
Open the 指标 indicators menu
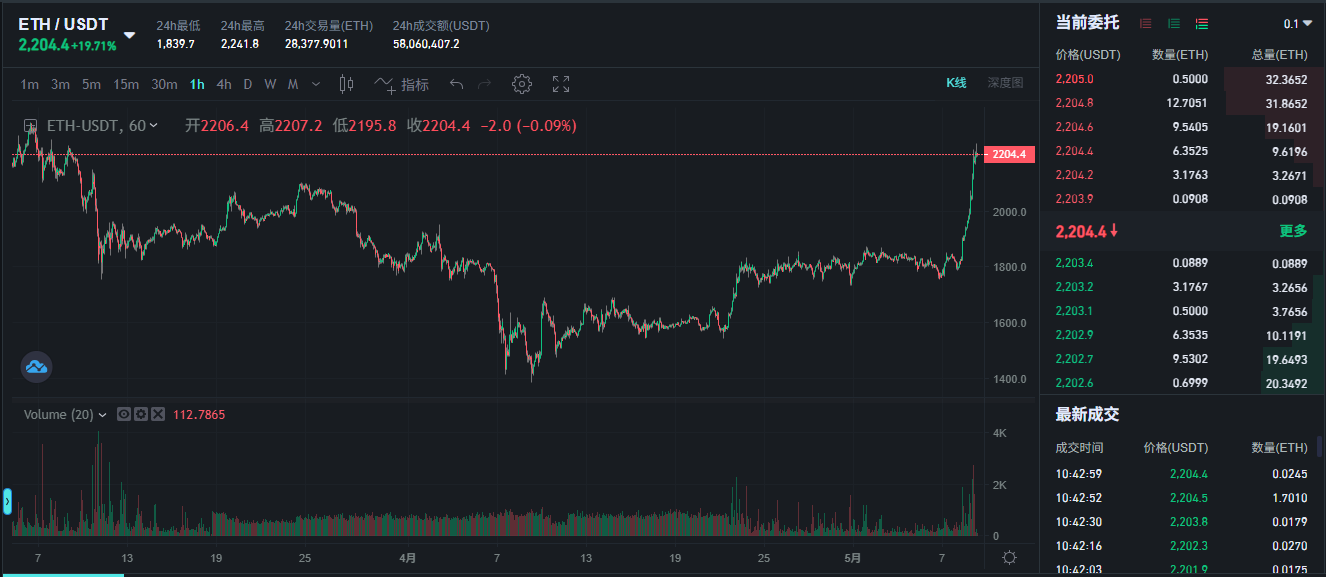402,84
